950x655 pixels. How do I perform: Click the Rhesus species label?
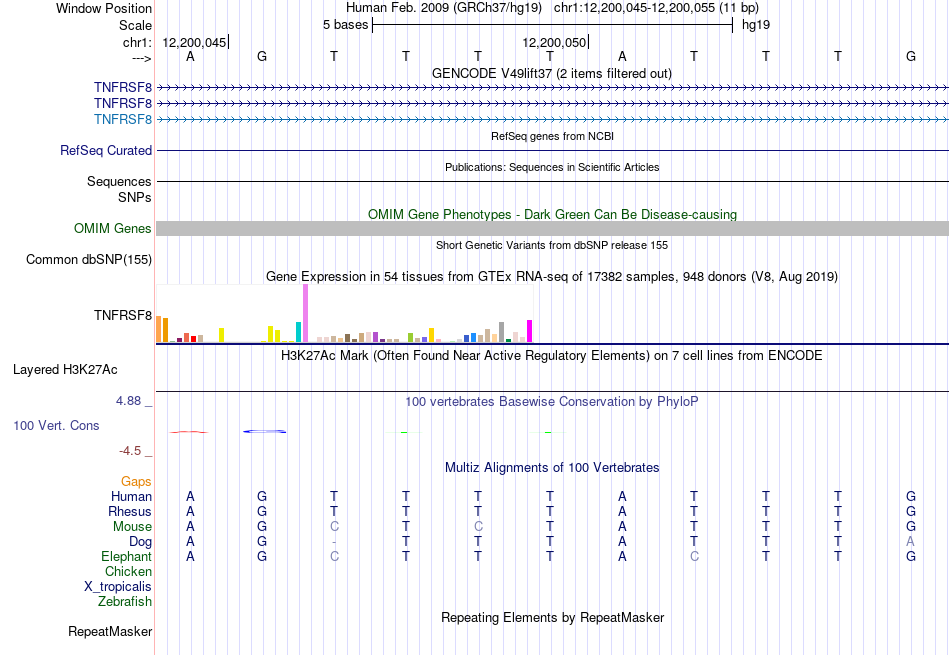(130, 511)
